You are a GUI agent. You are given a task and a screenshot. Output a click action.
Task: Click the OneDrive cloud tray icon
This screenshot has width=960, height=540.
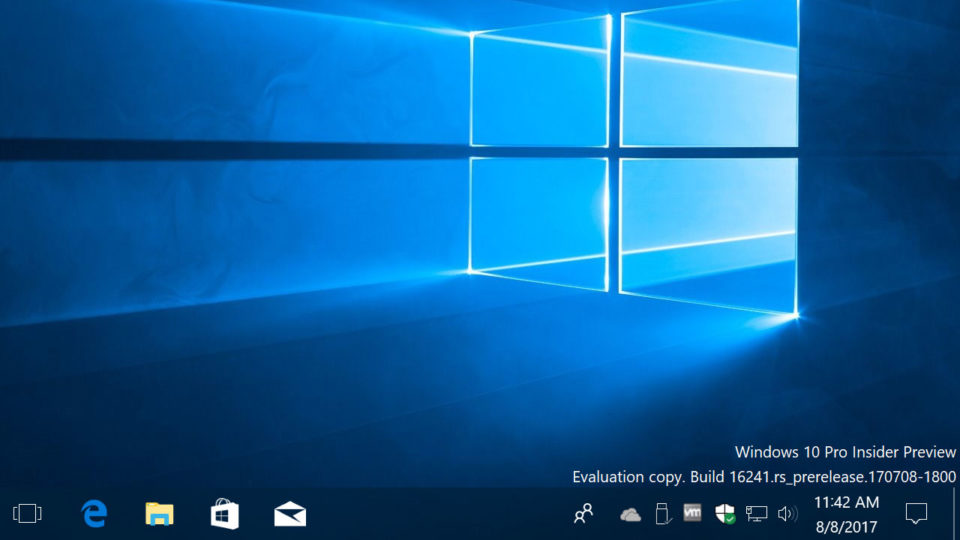coord(630,514)
